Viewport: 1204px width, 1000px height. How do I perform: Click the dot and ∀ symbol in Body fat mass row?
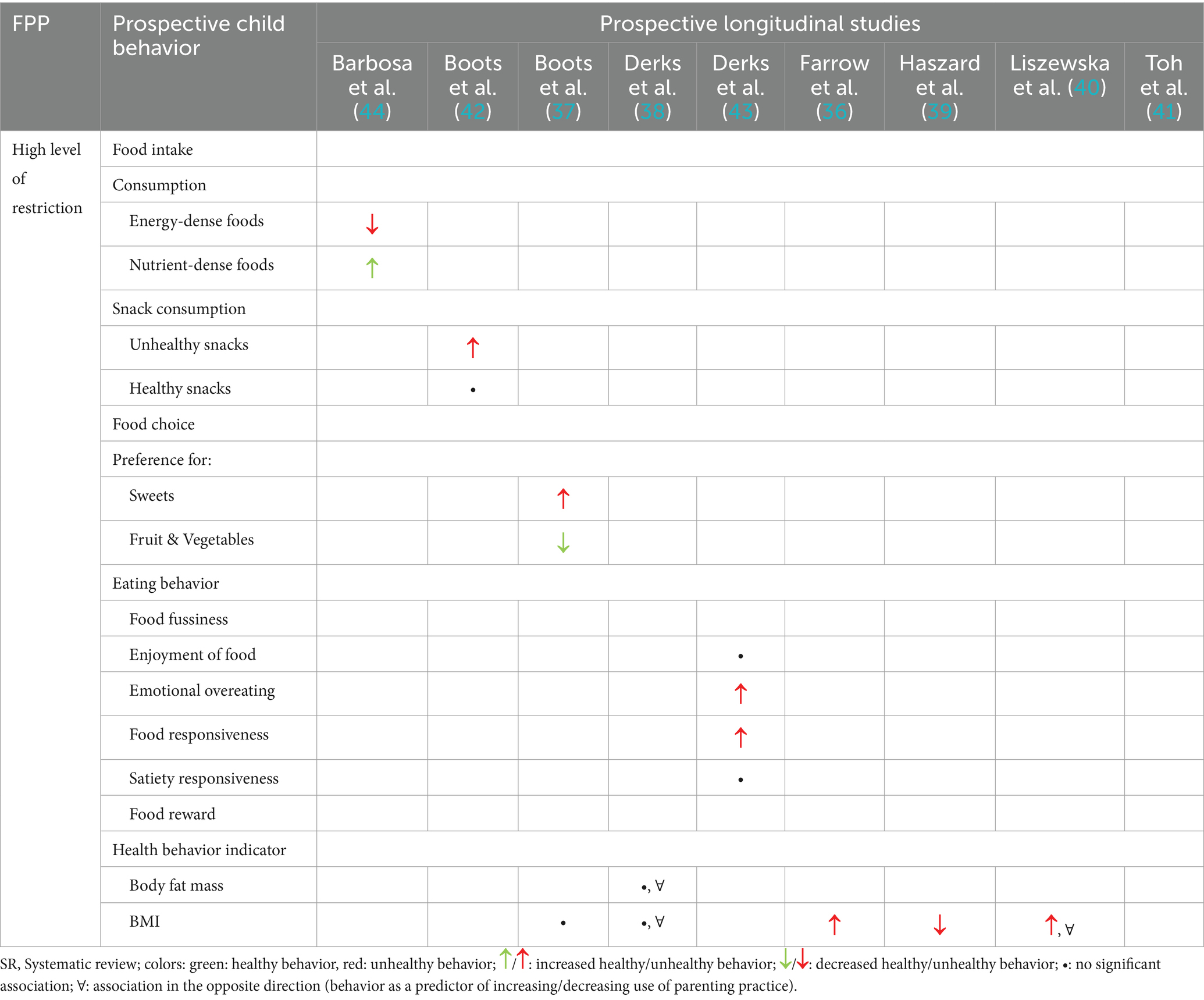point(653,886)
